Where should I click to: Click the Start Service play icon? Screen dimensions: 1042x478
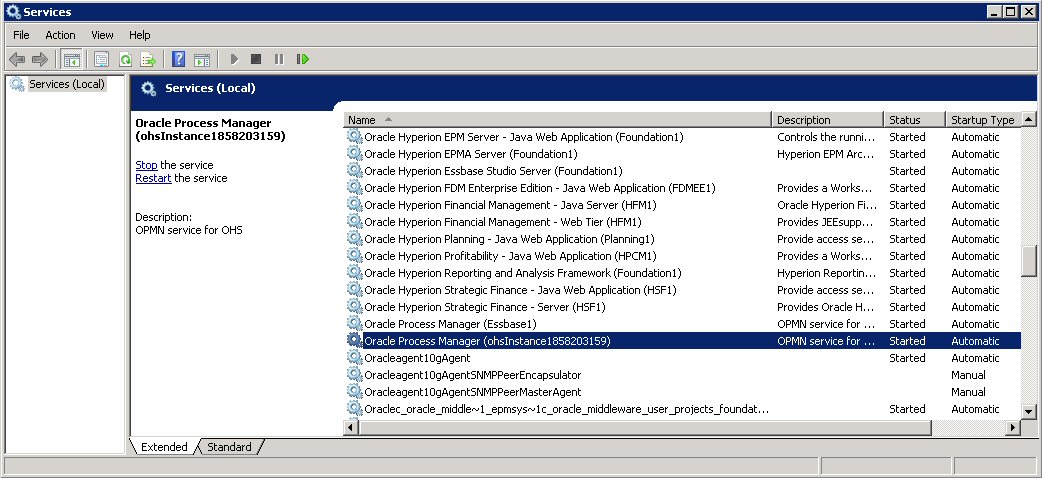[x=234, y=59]
